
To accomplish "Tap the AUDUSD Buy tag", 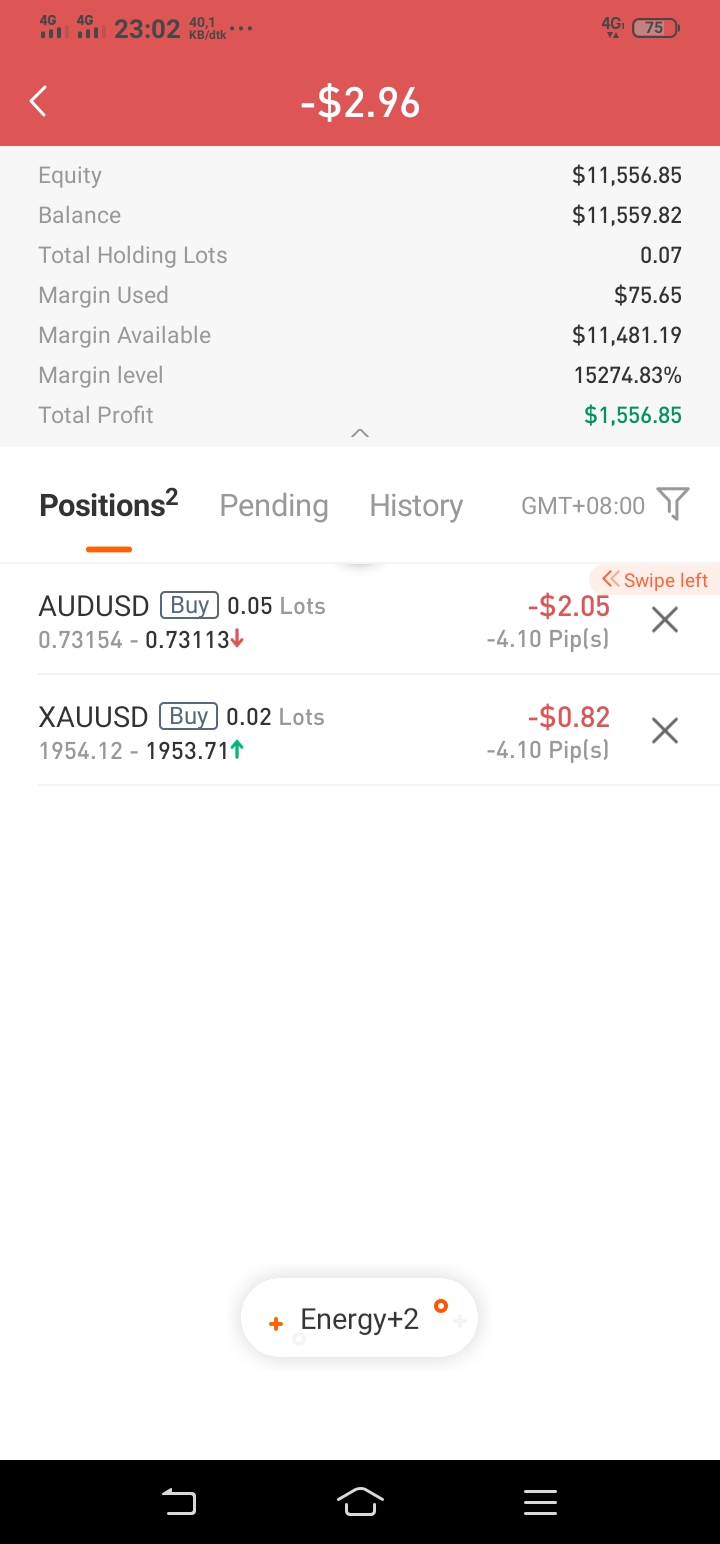I will [189, 605].
